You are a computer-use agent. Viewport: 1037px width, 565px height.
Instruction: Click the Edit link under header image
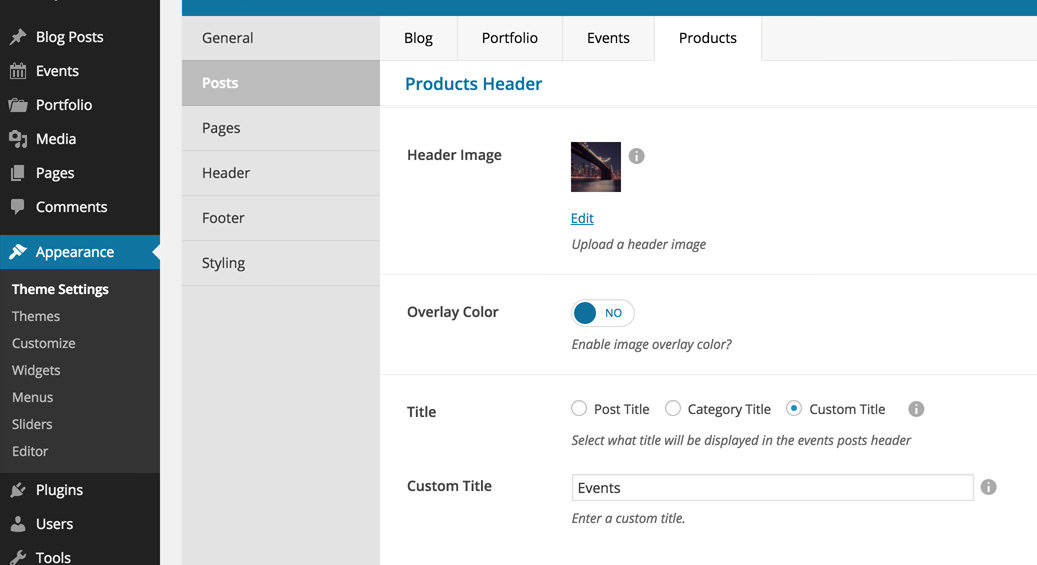click(582, 218)
